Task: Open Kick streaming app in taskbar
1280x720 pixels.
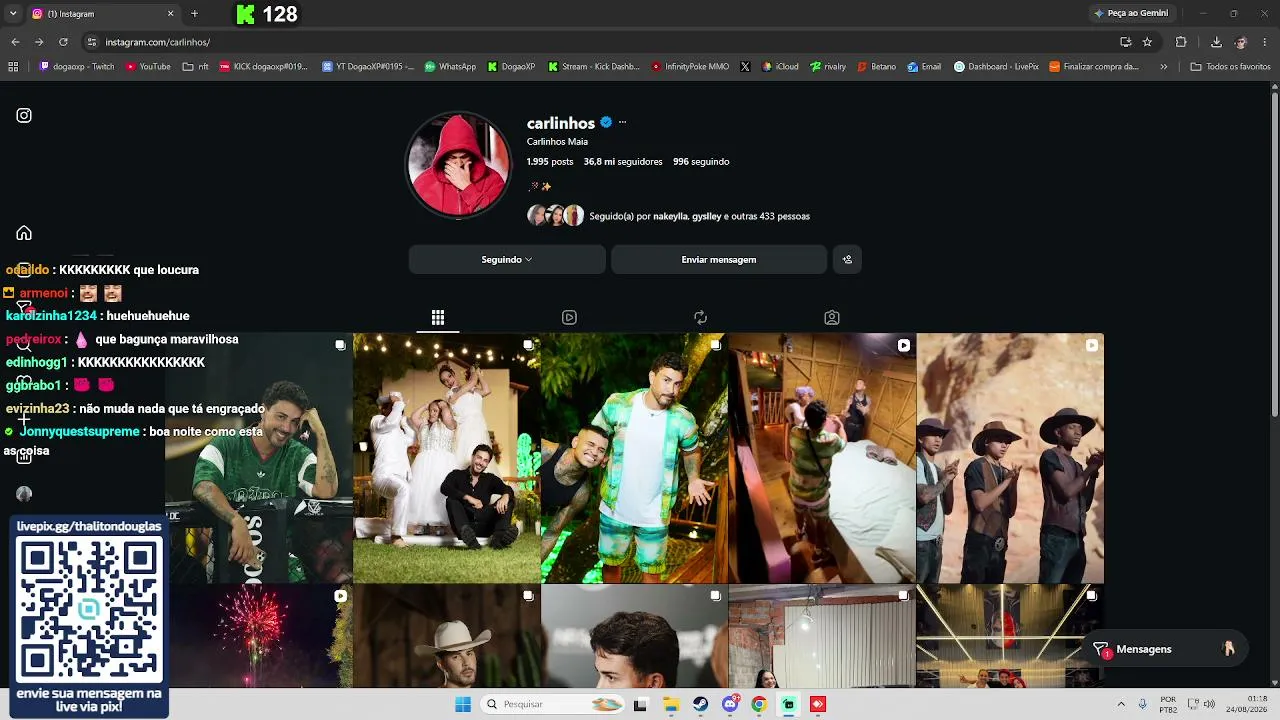Action: 789,704
